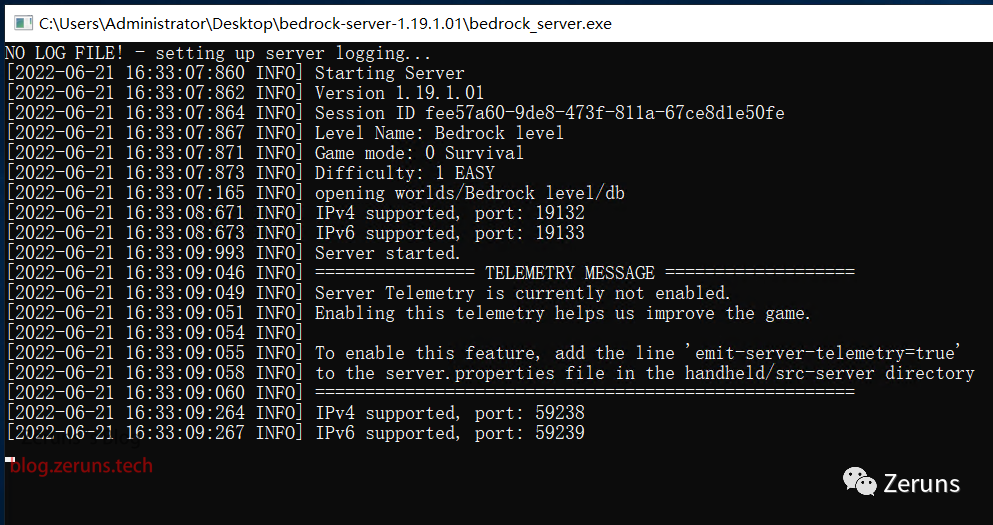Screen dimensions: 993x525
Task: Click the 'NO LOG FILE!' first console line
Action: [x=218, y=53]
